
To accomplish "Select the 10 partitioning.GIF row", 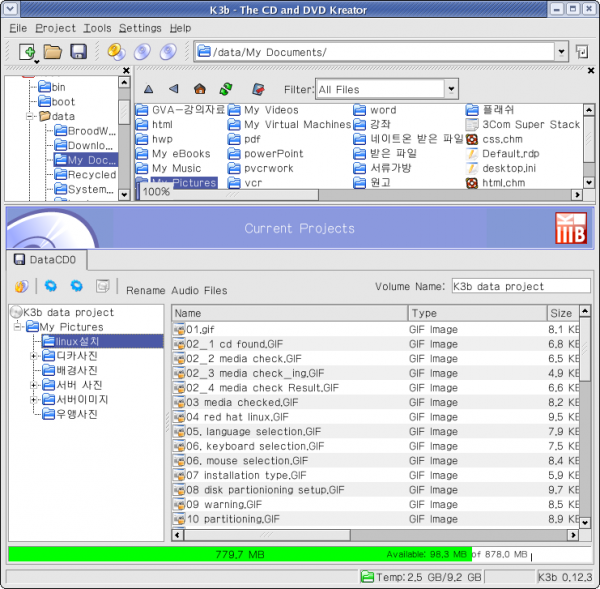I will point(376,519).
